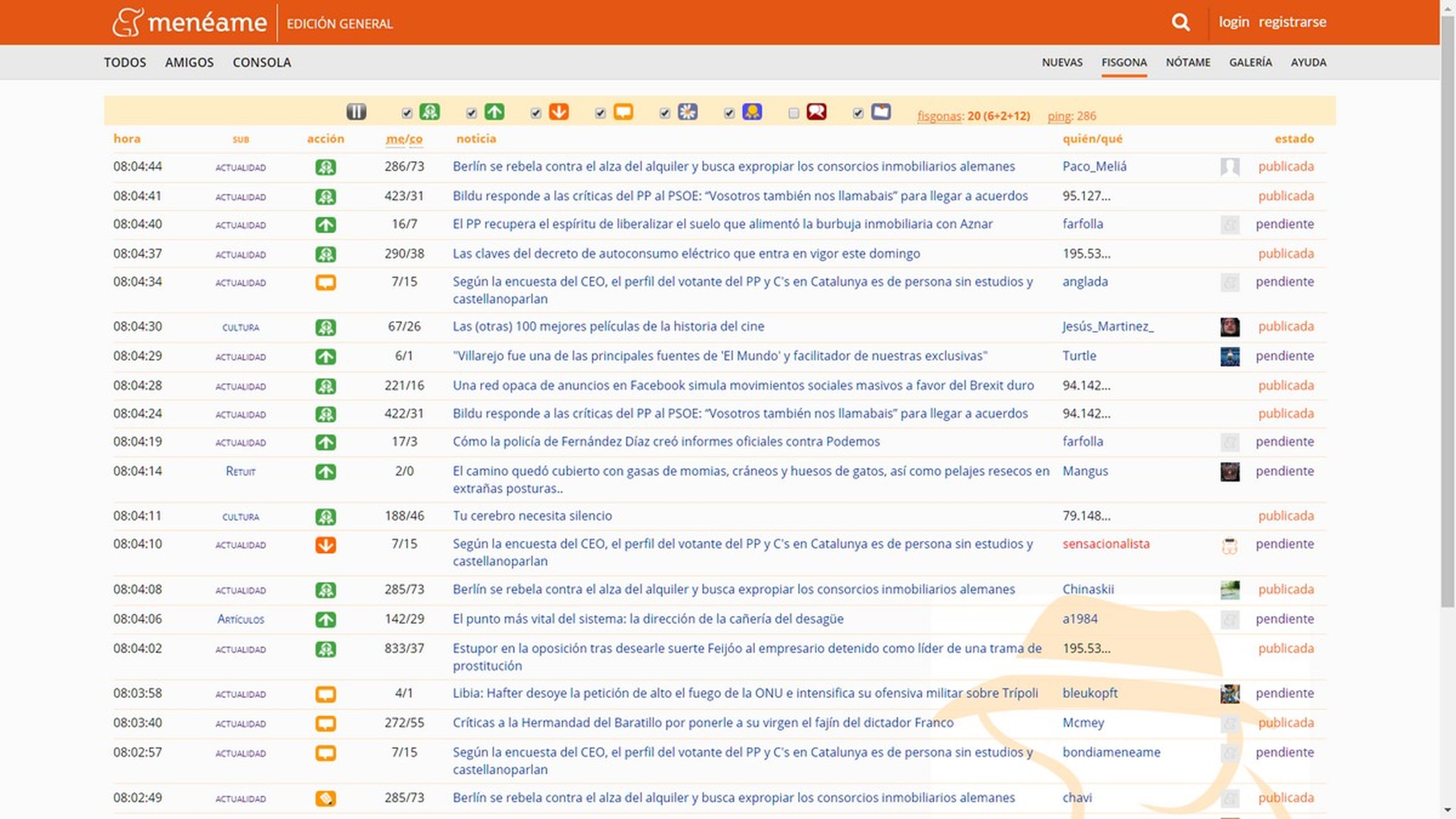This screenshot has width=1456, height=819.
Task: Open the AMIGOS tab
Action: click(189, 62)
